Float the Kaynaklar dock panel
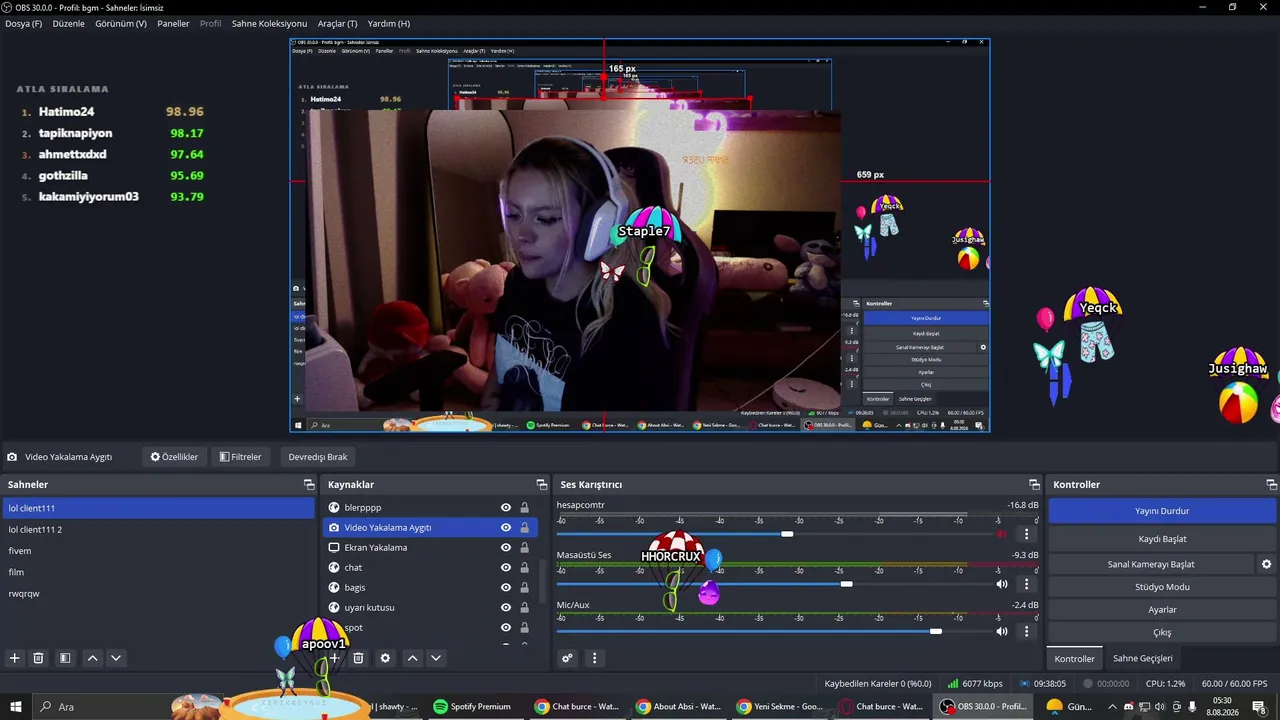 click(x=541, y=484)
